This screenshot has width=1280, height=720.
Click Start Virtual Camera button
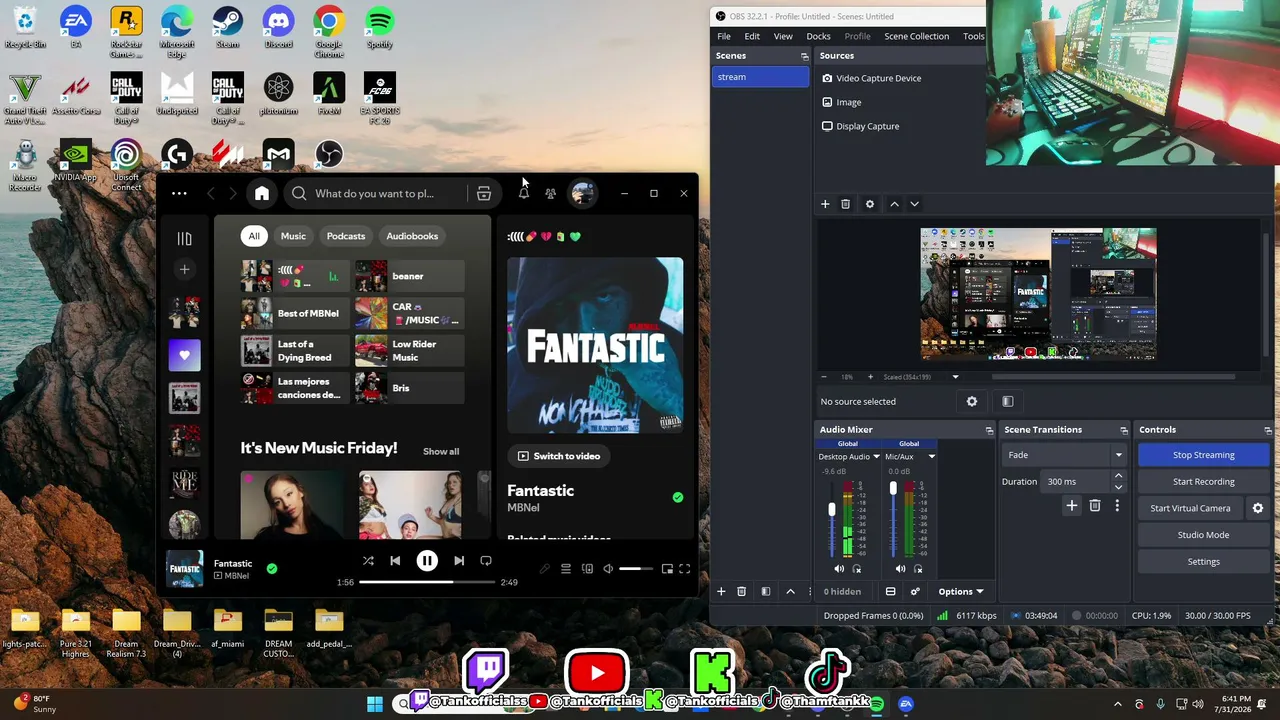(1190, 508)
